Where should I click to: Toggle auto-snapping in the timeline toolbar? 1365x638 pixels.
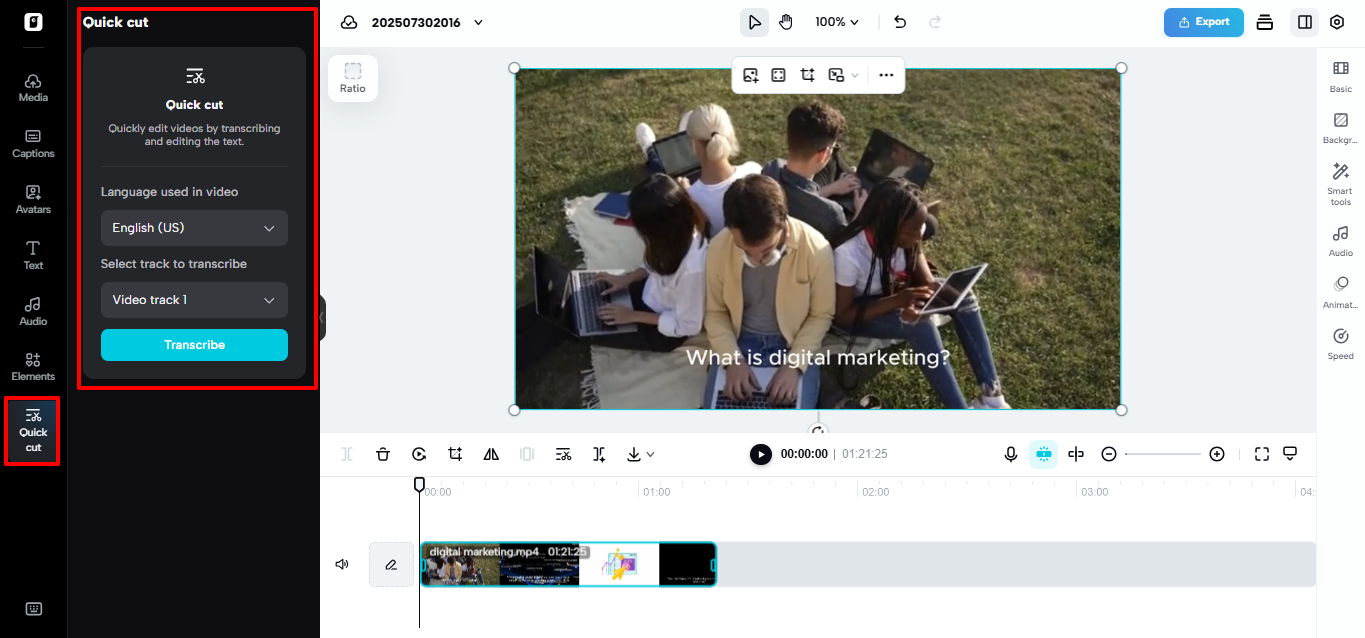[x=1043, y=453]
